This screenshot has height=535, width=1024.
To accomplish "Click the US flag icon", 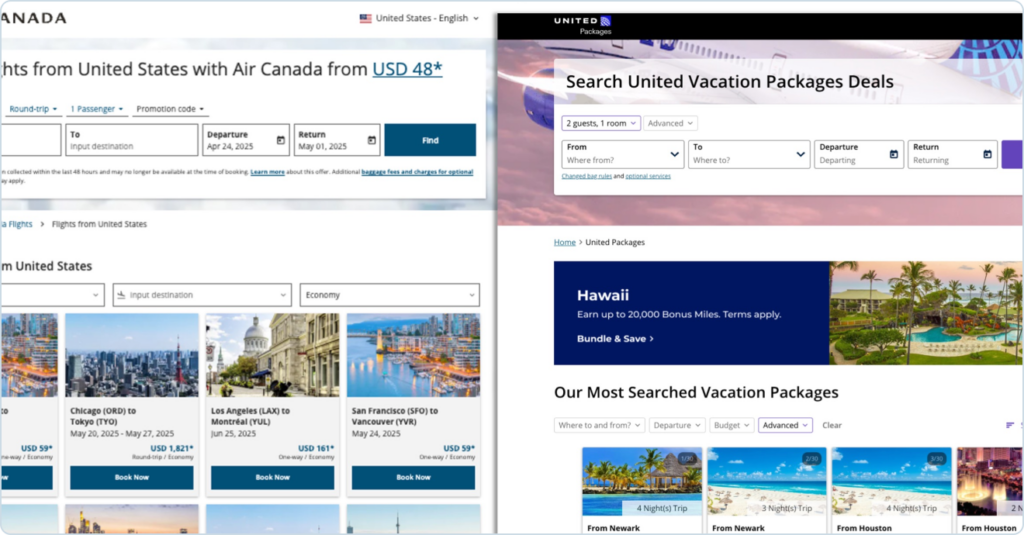I will [x=365, y=18].
